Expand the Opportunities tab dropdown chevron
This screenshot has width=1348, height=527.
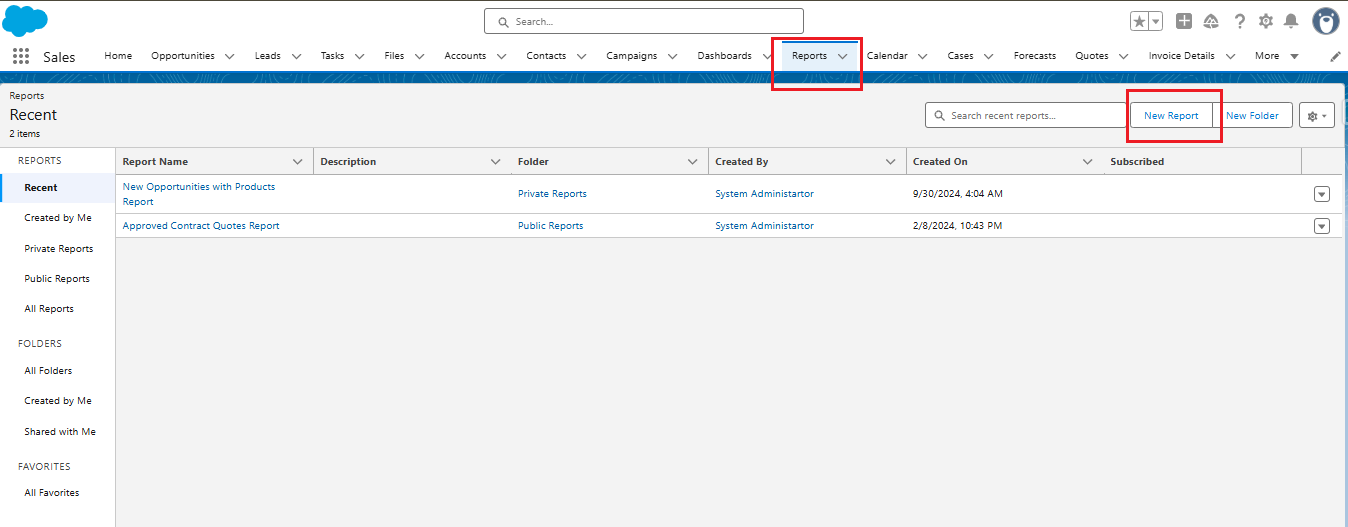point(230,57)
